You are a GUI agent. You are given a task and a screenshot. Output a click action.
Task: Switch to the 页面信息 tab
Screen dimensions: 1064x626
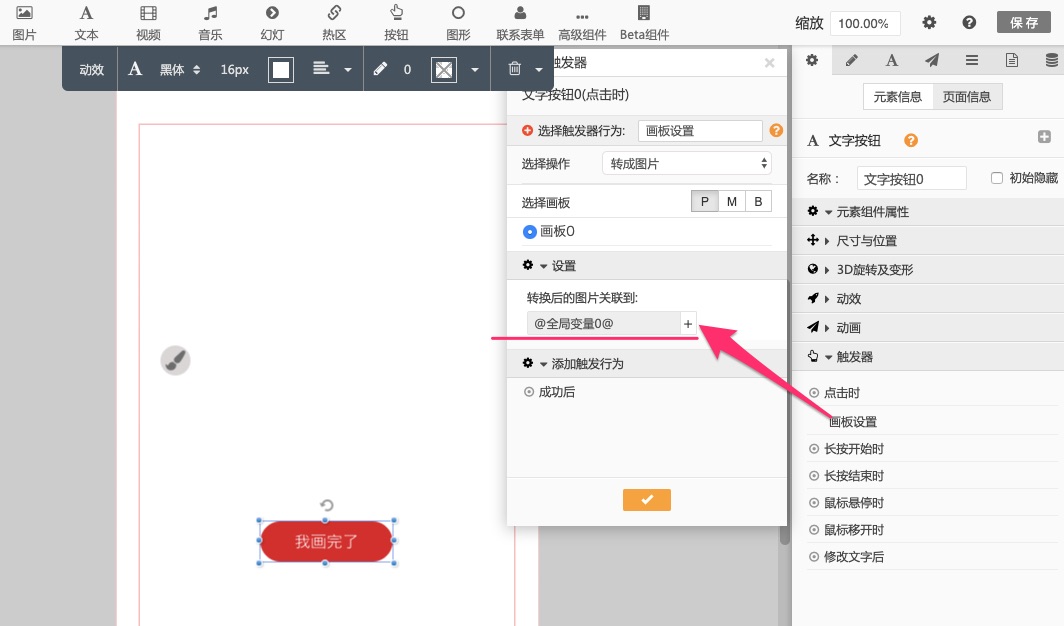[967, 97]
